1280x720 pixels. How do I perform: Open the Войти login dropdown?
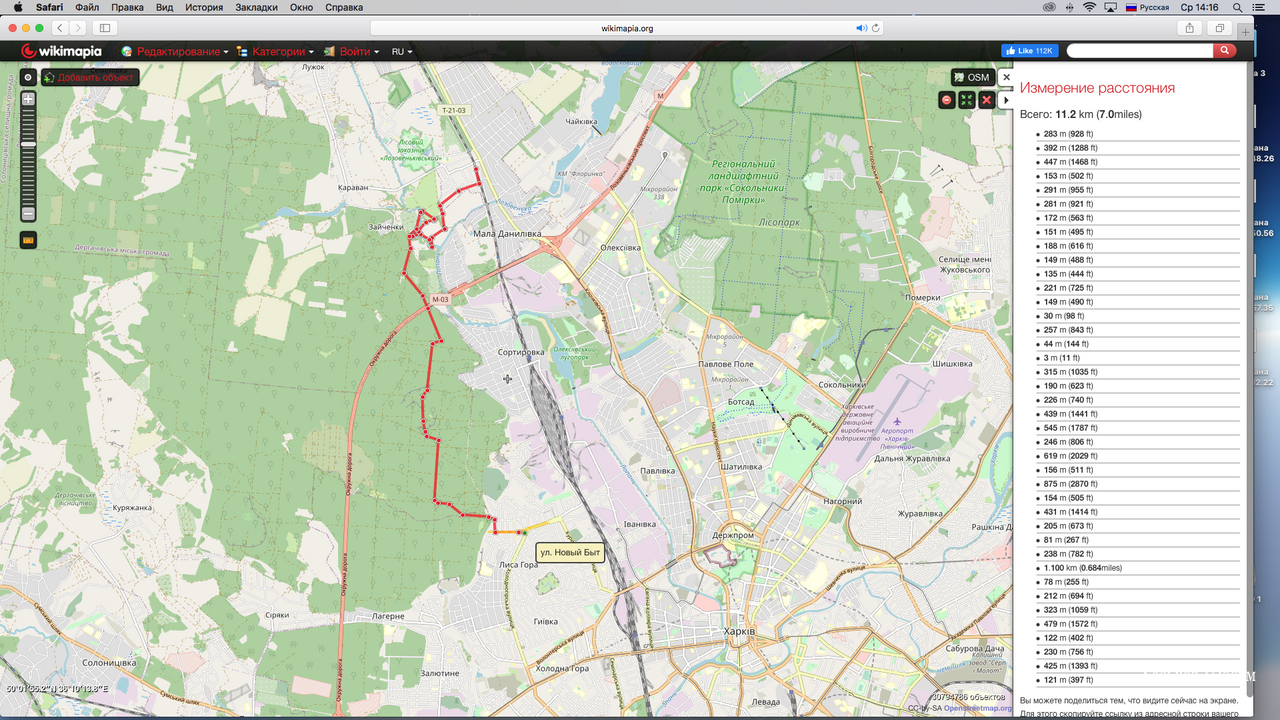351,51
